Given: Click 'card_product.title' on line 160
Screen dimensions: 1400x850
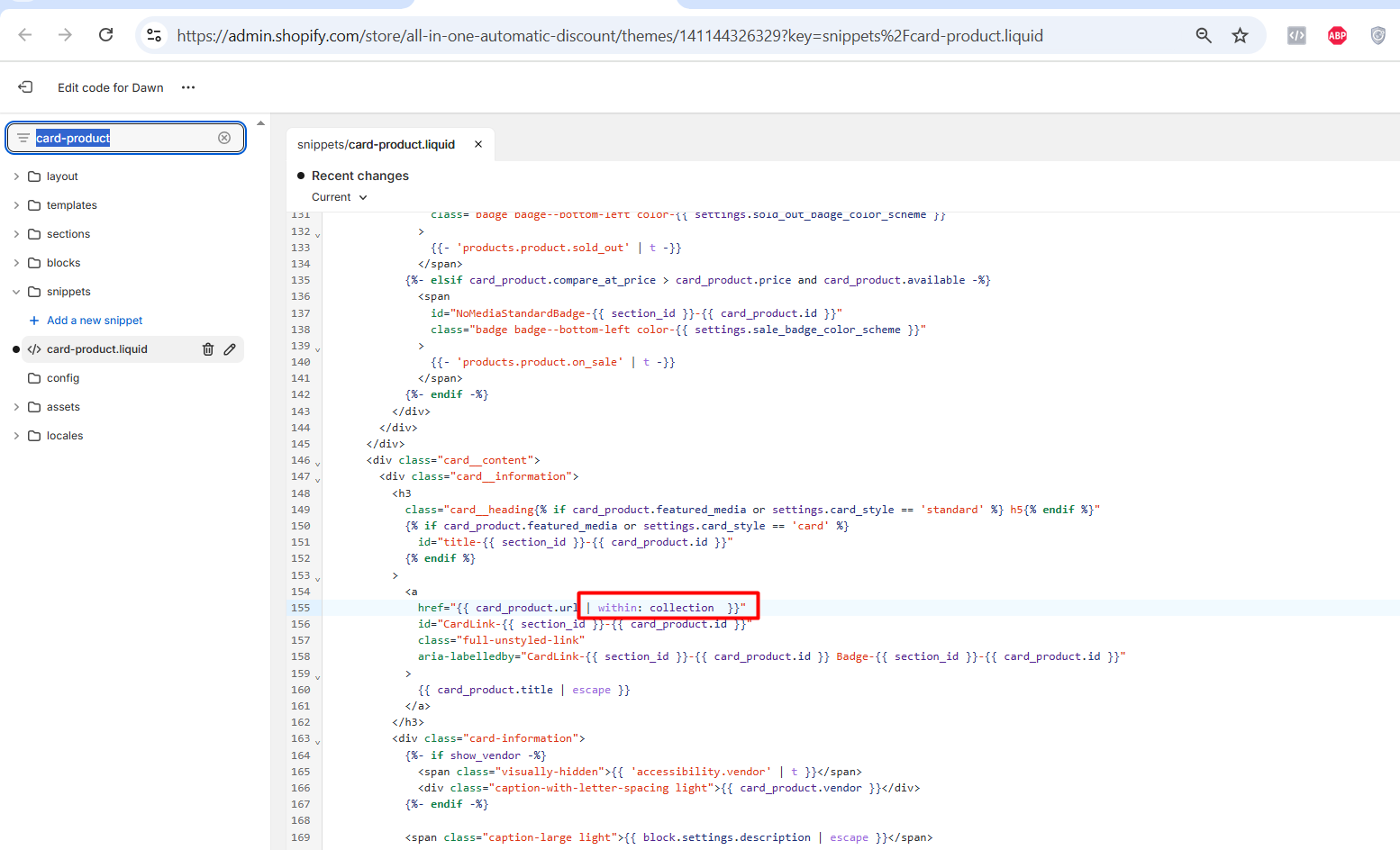Looking at the screenshot, I should (495, 690).
